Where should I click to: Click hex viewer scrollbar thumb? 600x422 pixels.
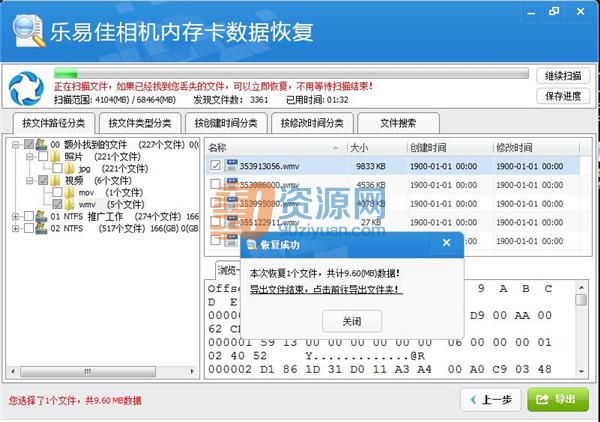[581, 299]
